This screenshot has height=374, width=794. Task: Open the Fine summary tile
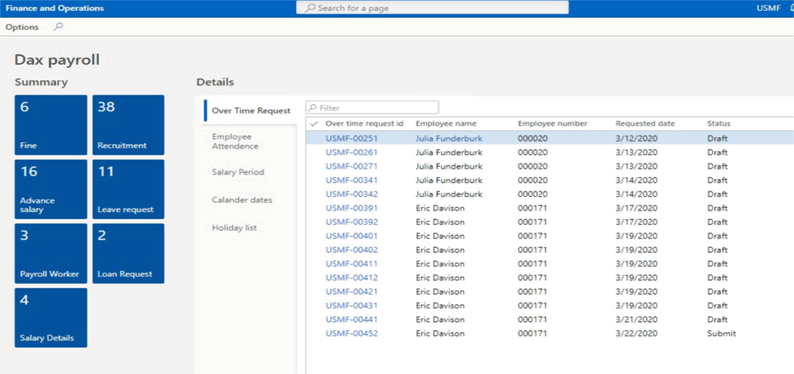(51, 125)
